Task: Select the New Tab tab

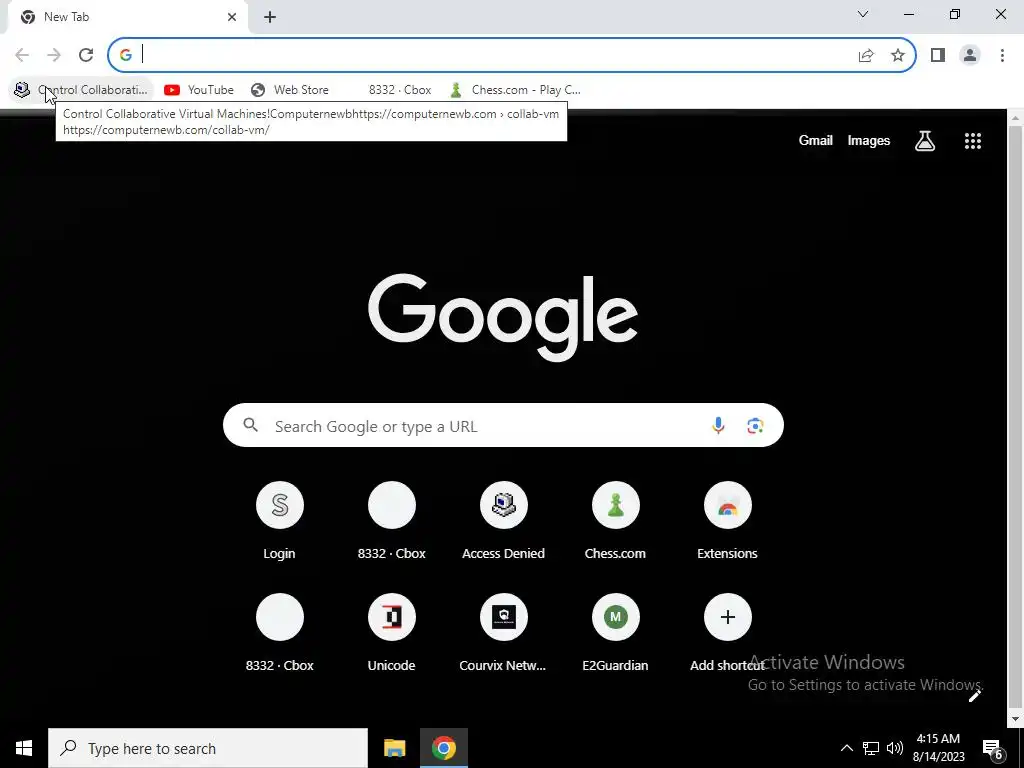Action: click(127, 17)
